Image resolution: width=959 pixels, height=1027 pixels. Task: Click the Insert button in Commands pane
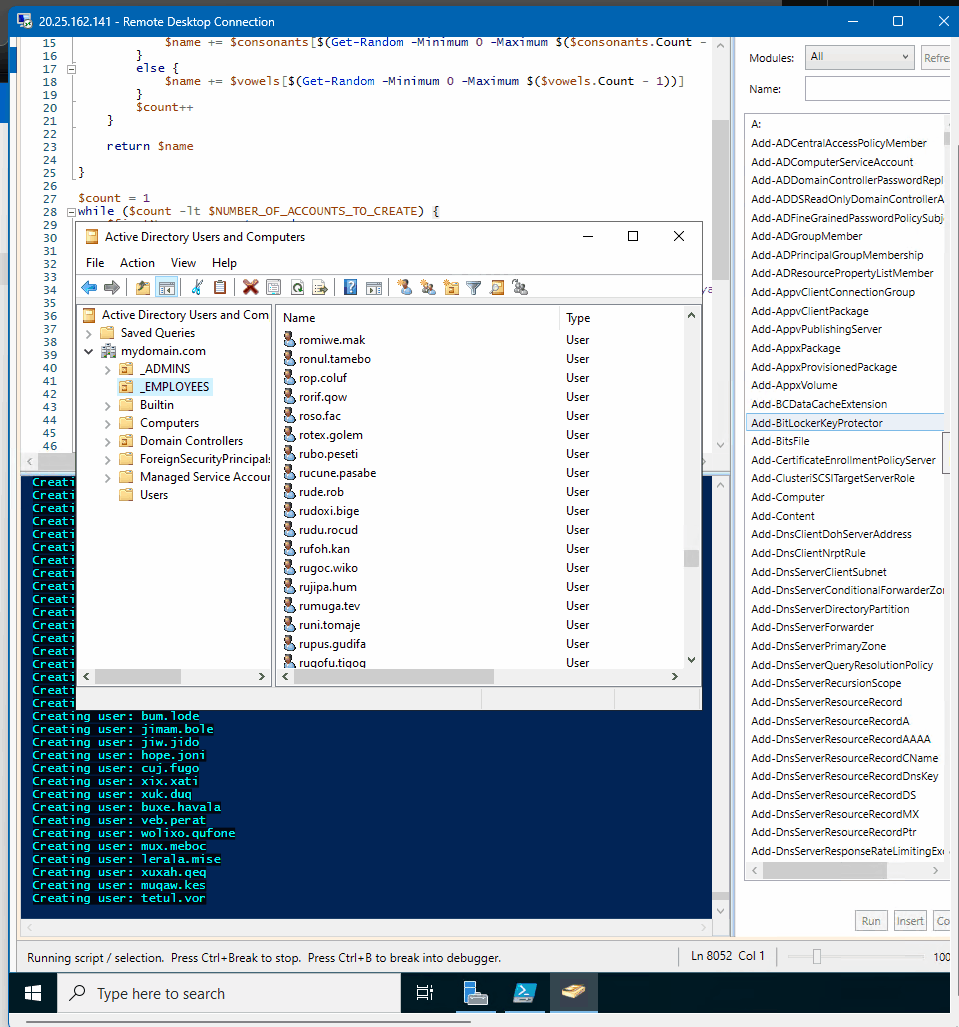(911, 921)
